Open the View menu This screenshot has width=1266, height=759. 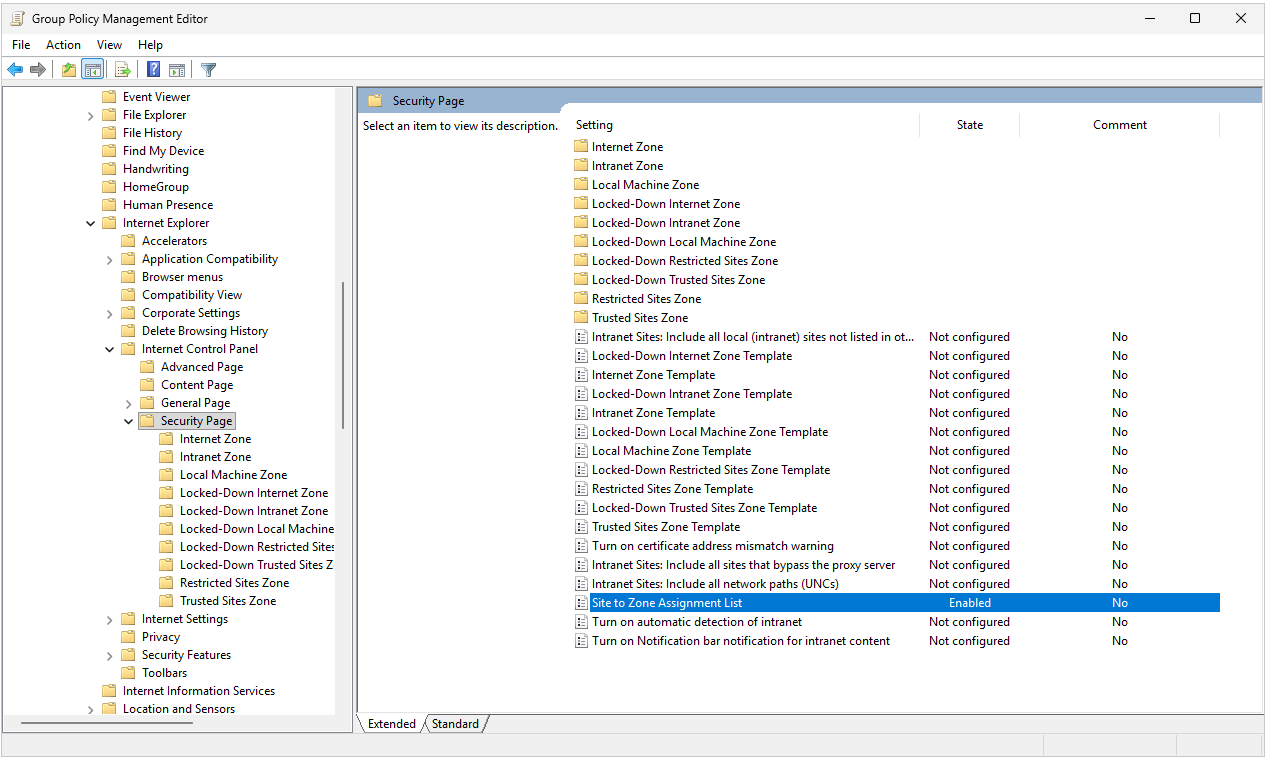pyautogui.click(x=109, y=45)
